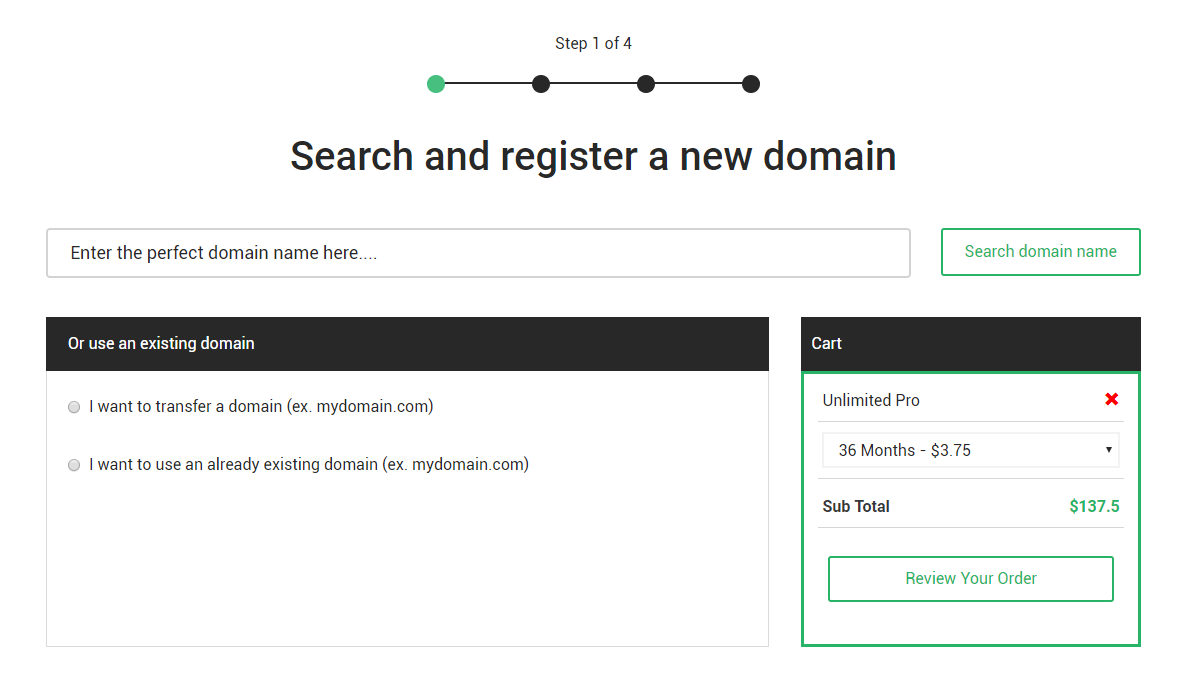Screen dimensions: 1195x683
Task: Click the Sub Total label
Action: click(856, 506)
